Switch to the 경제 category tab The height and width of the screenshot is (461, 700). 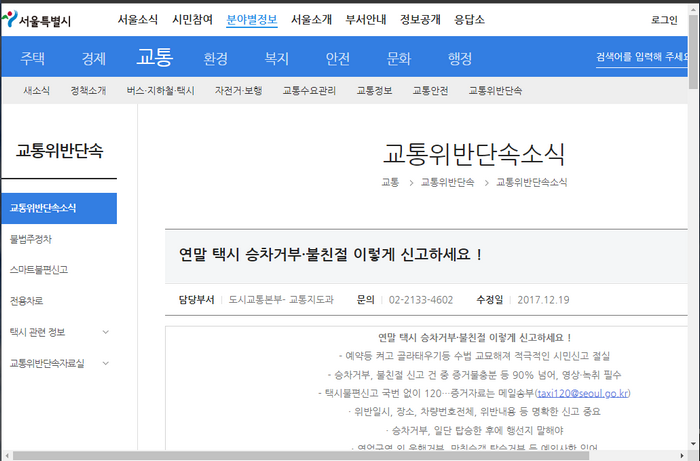pyautogui.click(x=94, y=58)
